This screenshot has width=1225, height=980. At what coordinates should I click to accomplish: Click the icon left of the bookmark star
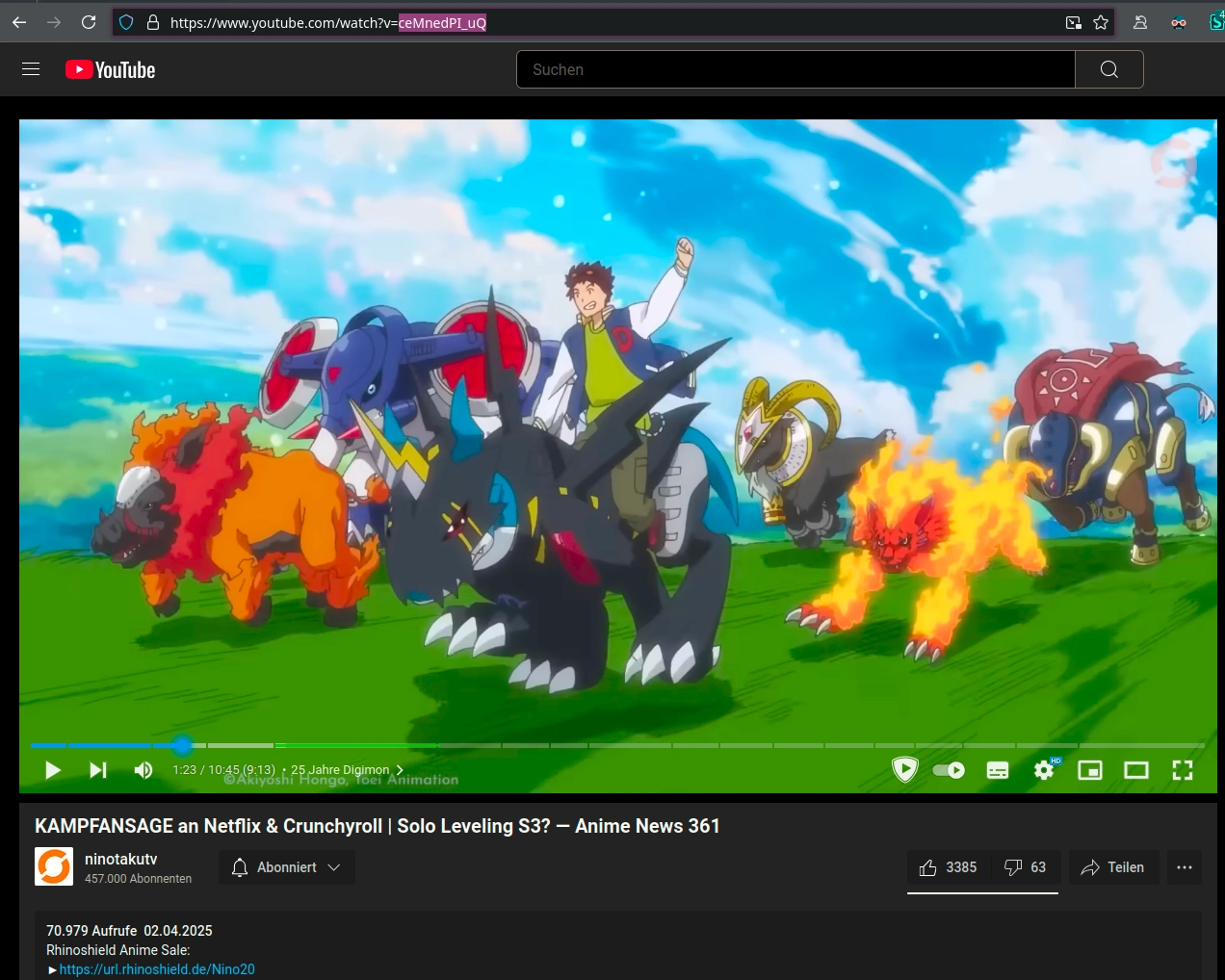(x=1073, y=22)
